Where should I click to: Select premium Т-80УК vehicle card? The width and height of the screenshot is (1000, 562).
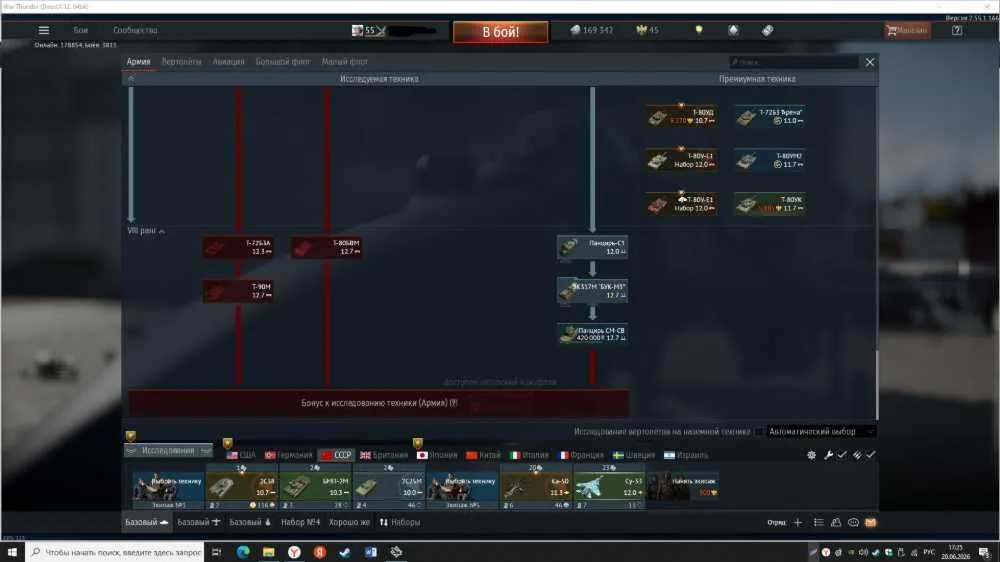tap(769, 204)
